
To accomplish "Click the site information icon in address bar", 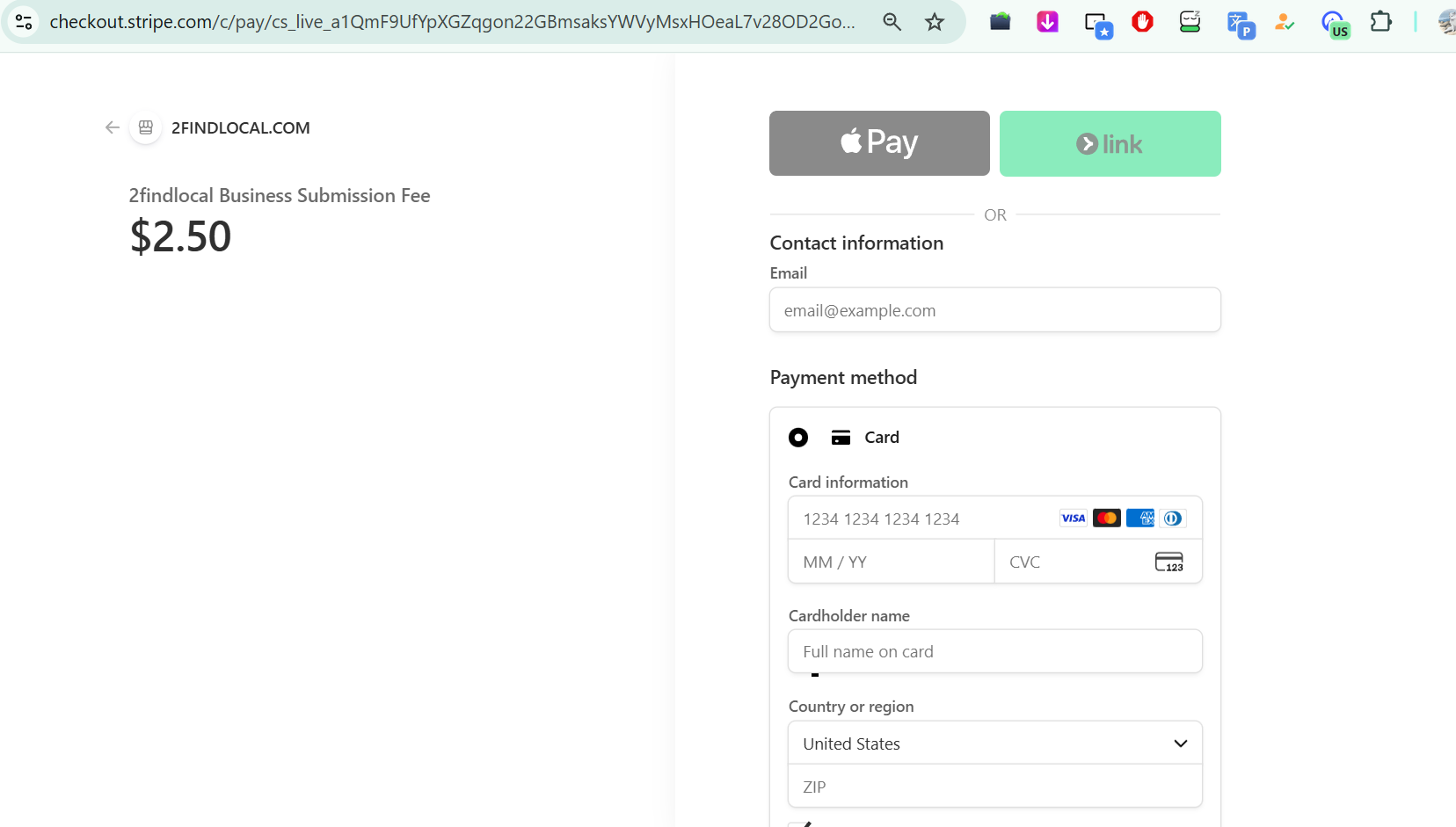I will 24,21.
